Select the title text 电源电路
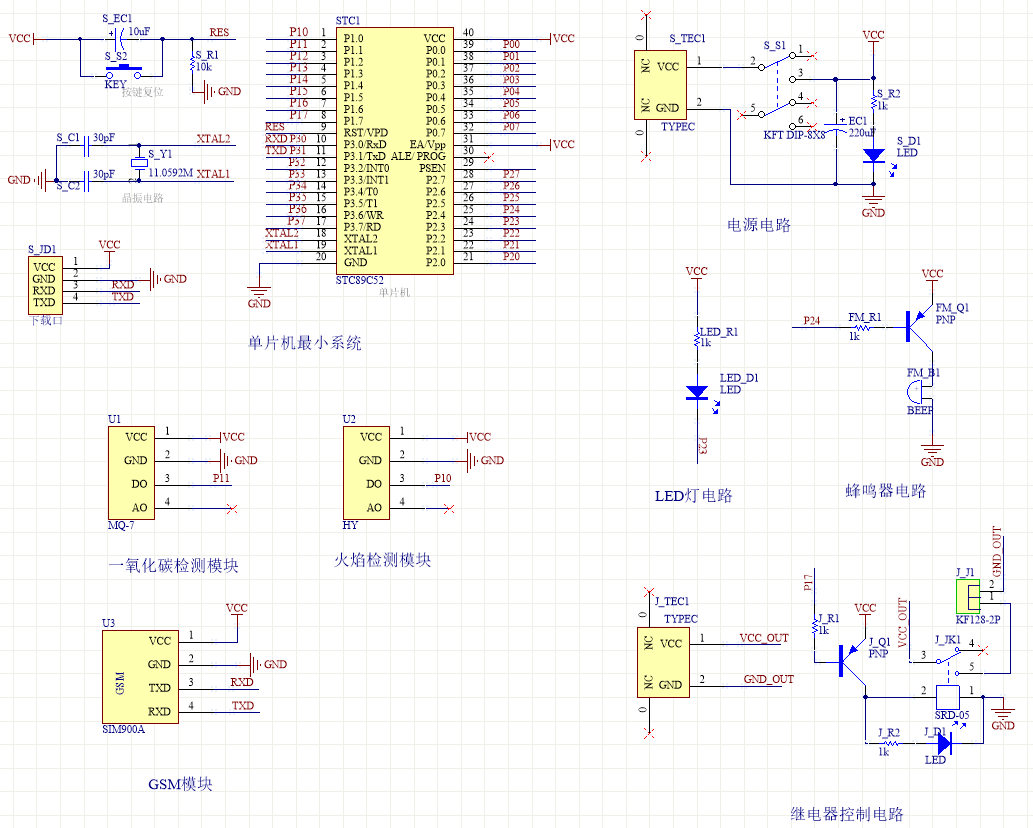The image size is (1033, 828). 759,225
